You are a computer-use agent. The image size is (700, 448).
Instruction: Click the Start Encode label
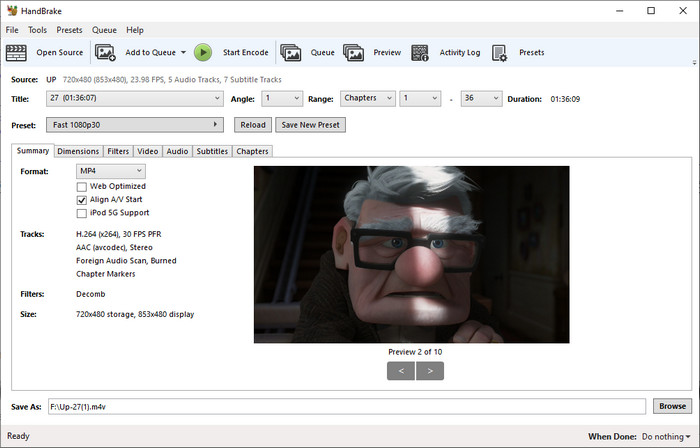pos(246,53)
